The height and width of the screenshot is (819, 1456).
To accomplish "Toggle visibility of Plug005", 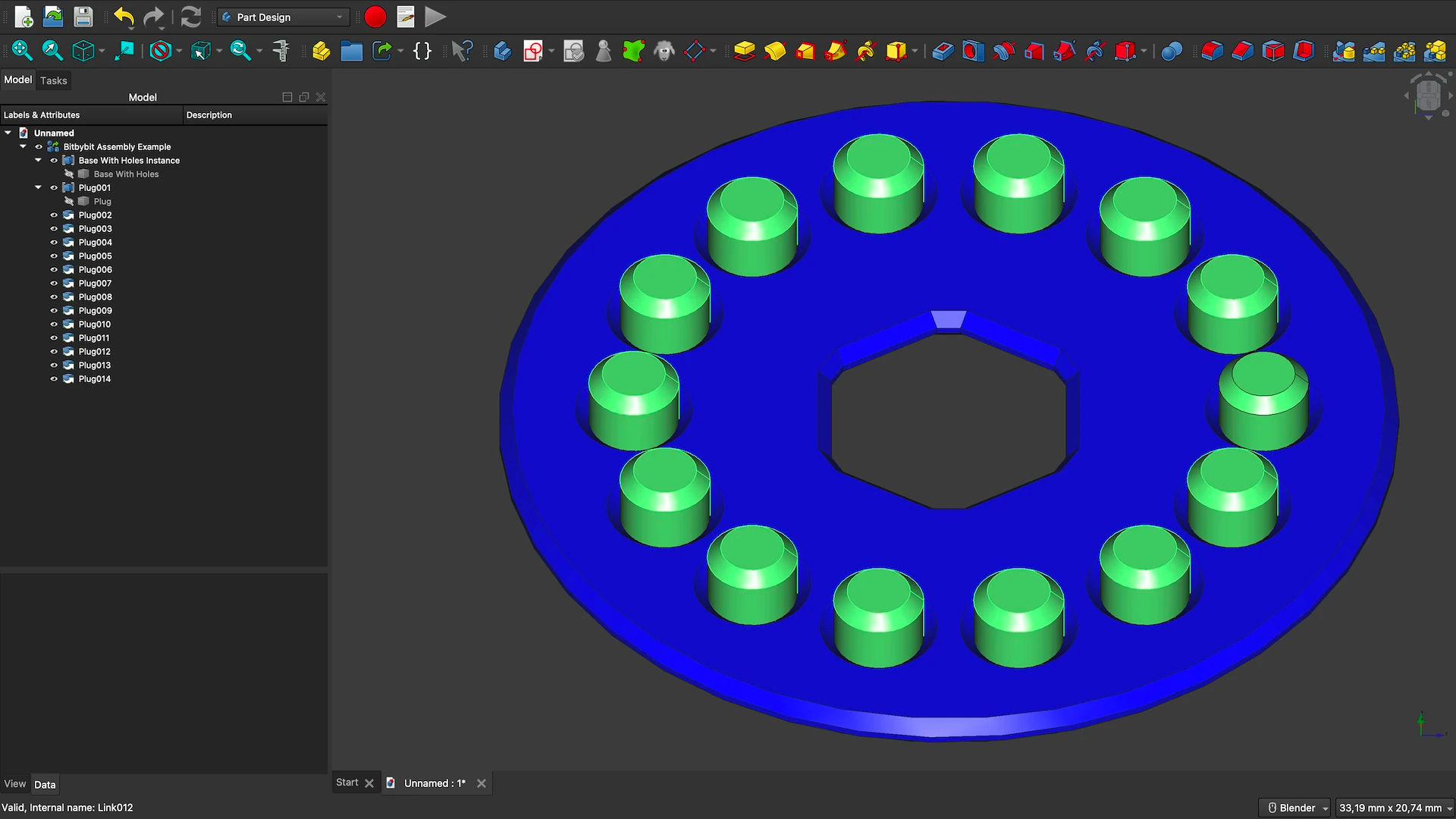I will click(53, 256).
